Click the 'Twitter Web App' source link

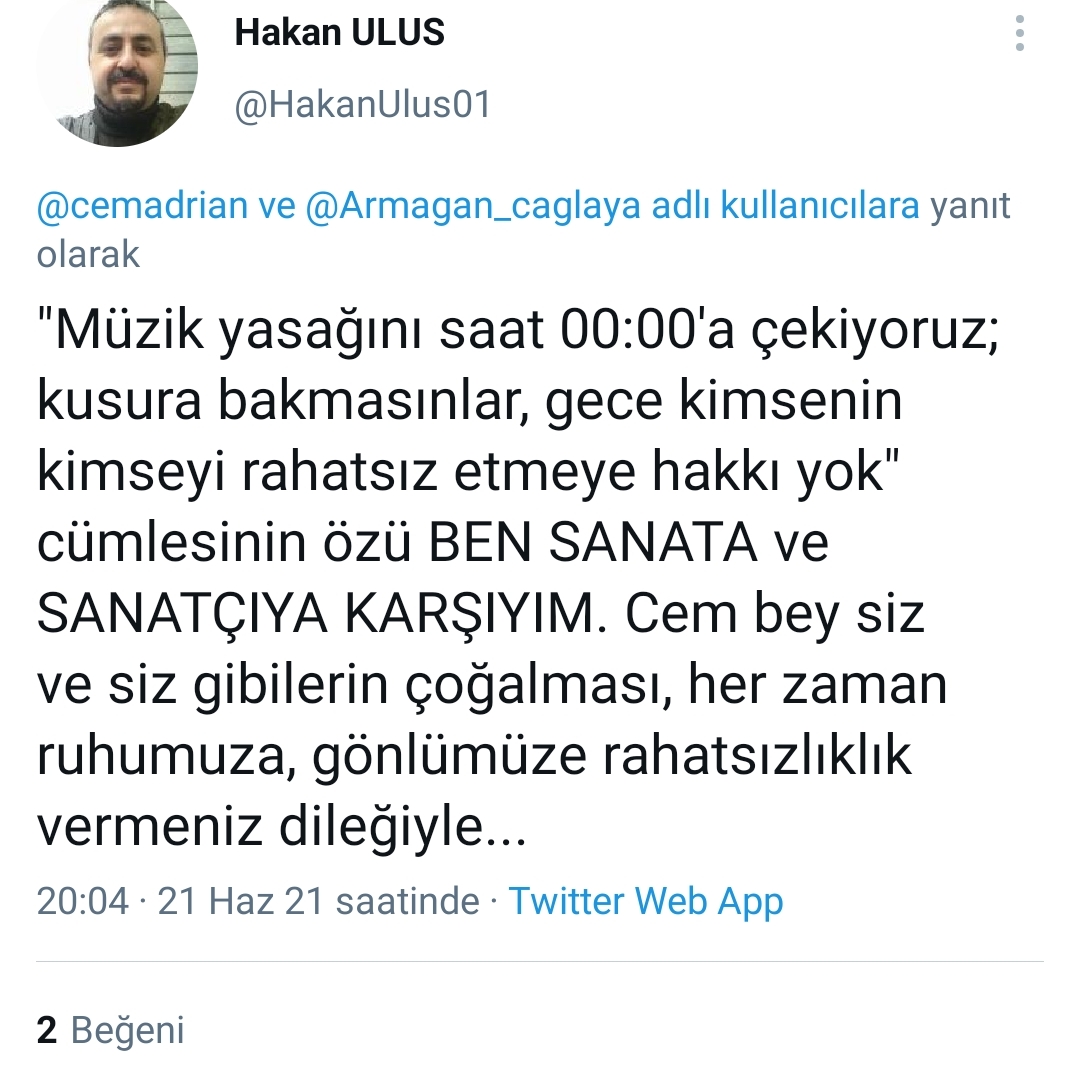[x=646, y=902]
